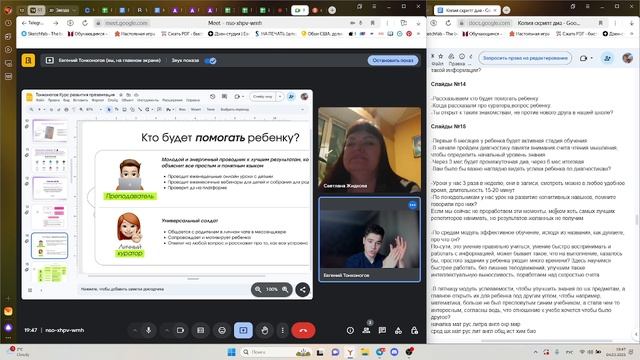640x360 pixels.
Task: Open Yandex Browser from the taskbar
Action: point(350,352)
